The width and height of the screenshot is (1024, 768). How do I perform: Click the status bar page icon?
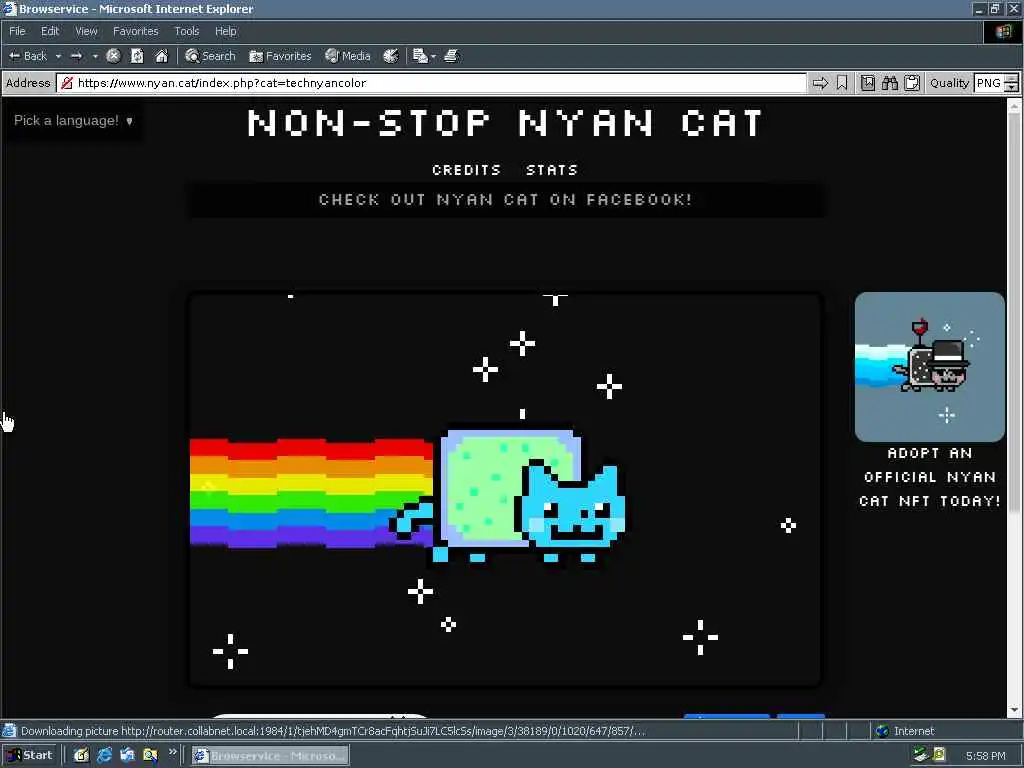[x=9, y=731]
